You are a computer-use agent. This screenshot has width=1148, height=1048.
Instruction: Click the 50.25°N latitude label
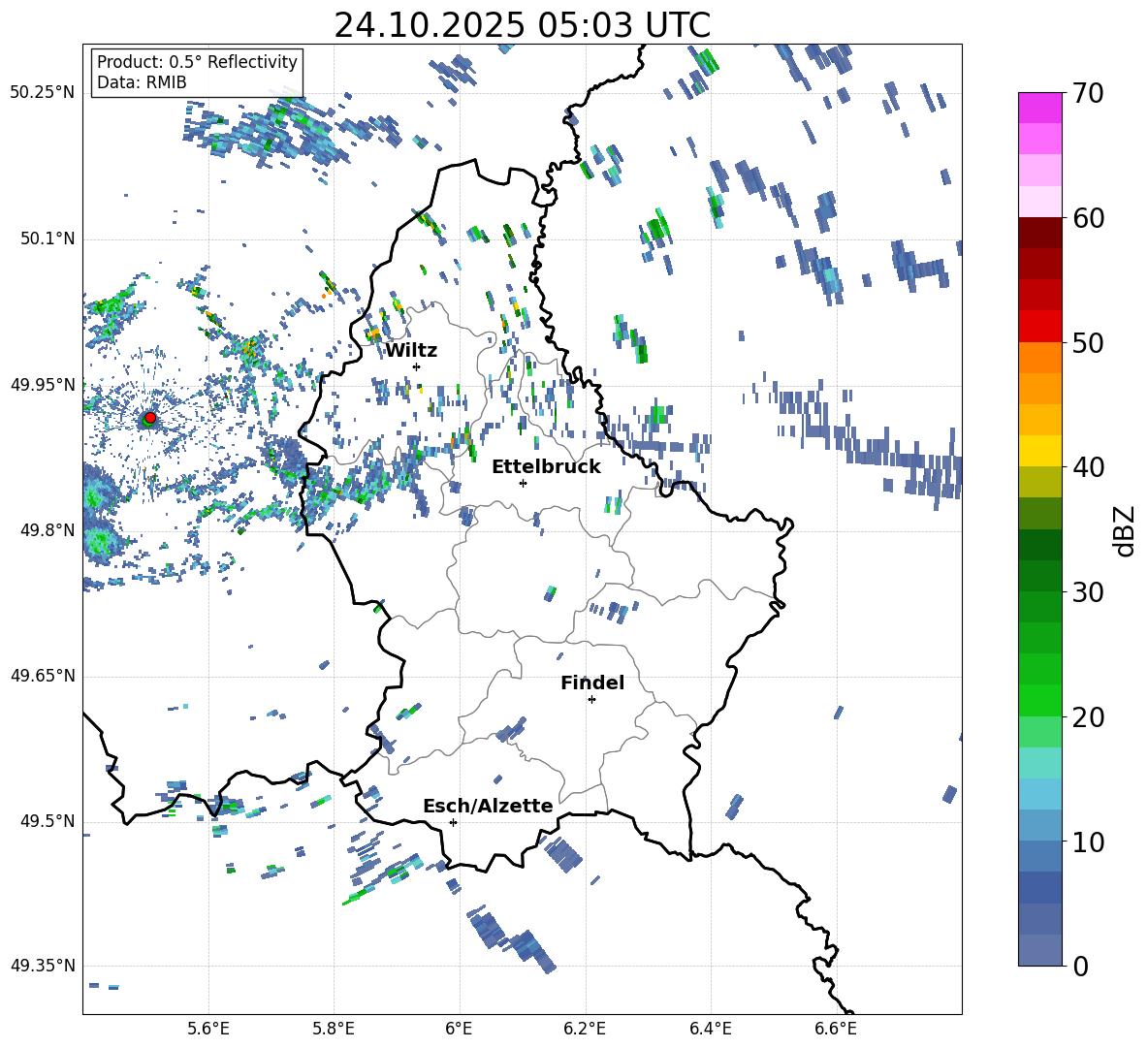pyautogui.click(x=43, y=93)
